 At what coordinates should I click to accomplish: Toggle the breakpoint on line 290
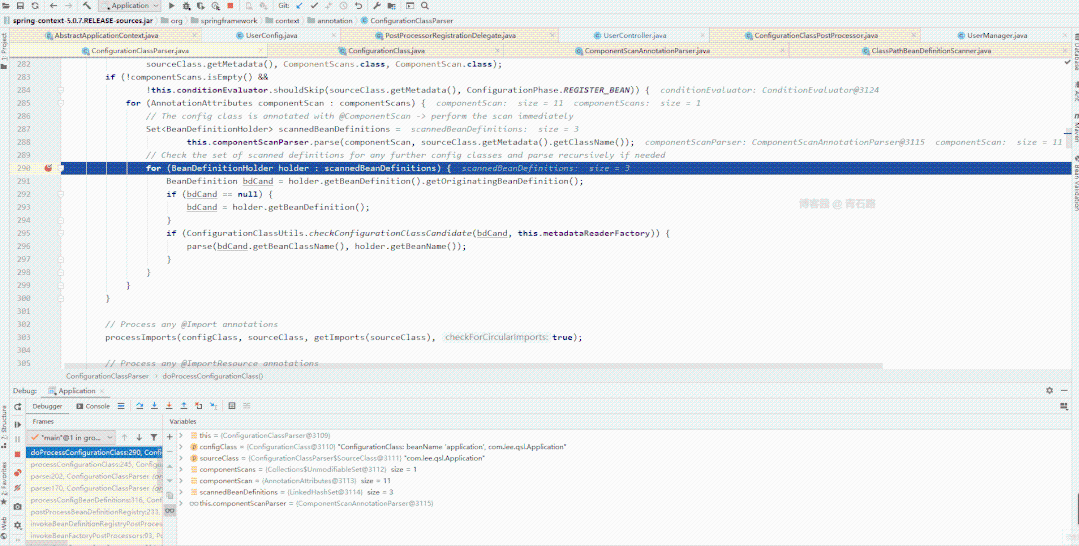pos(49,168)
